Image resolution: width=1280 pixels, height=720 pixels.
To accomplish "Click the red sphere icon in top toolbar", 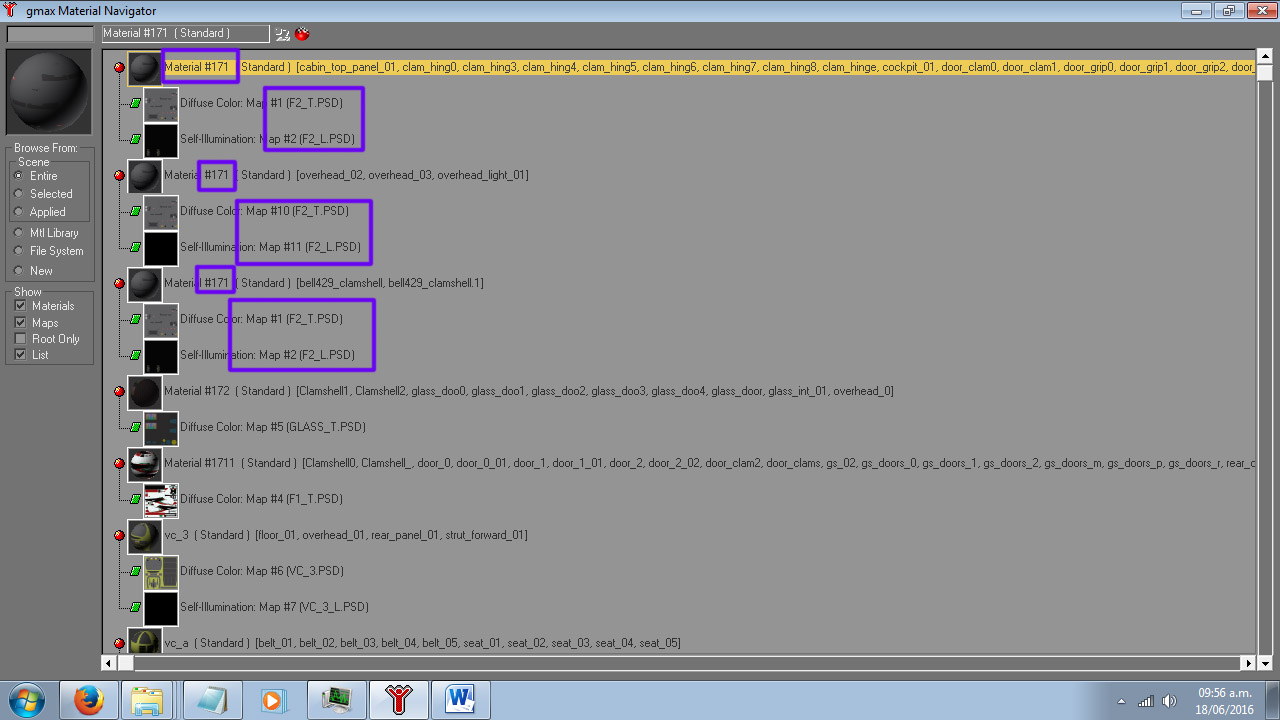I will pyautogui.click(x=302, y=34).
